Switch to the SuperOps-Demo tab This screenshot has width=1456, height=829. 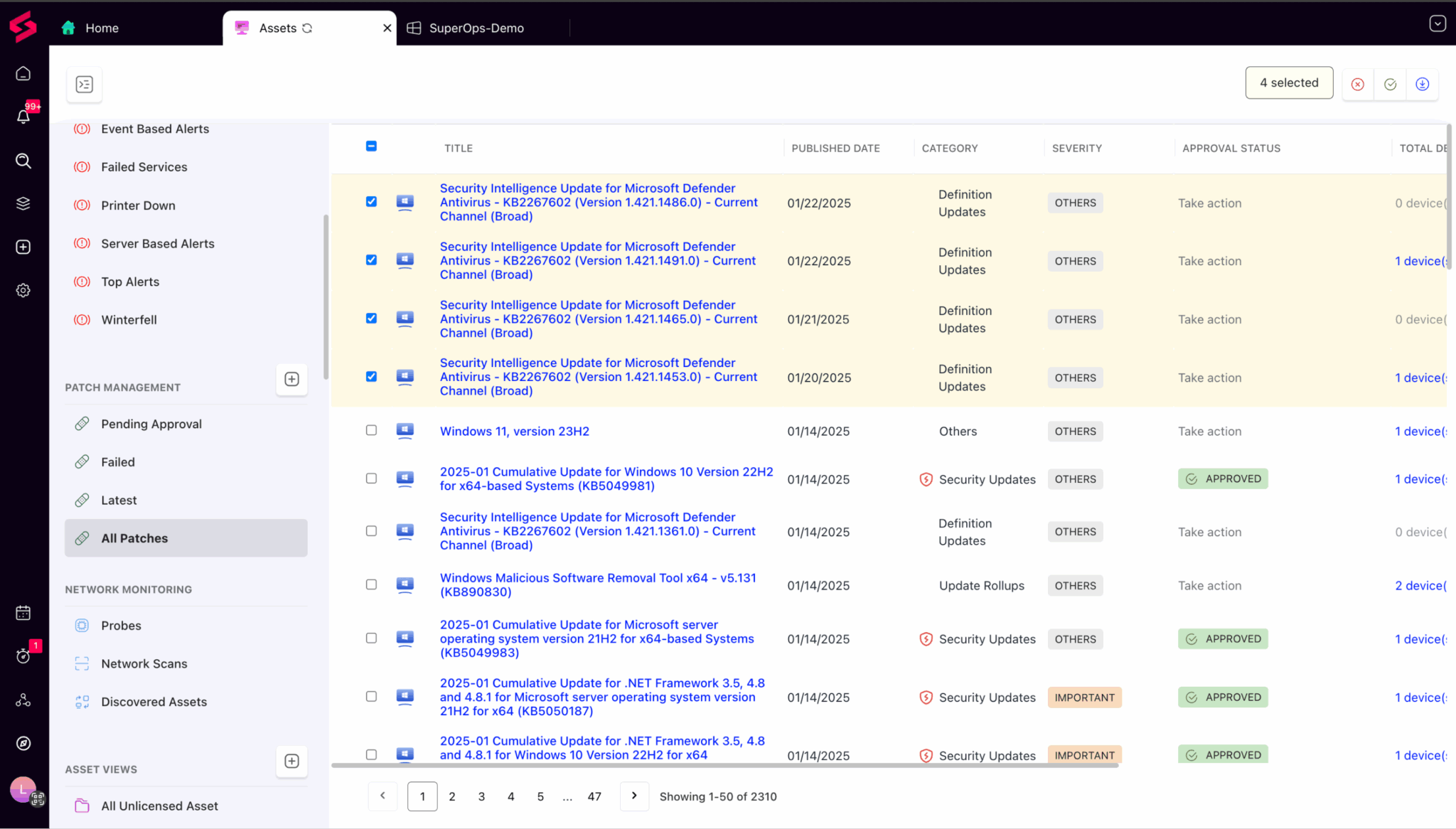coord(476,28)
